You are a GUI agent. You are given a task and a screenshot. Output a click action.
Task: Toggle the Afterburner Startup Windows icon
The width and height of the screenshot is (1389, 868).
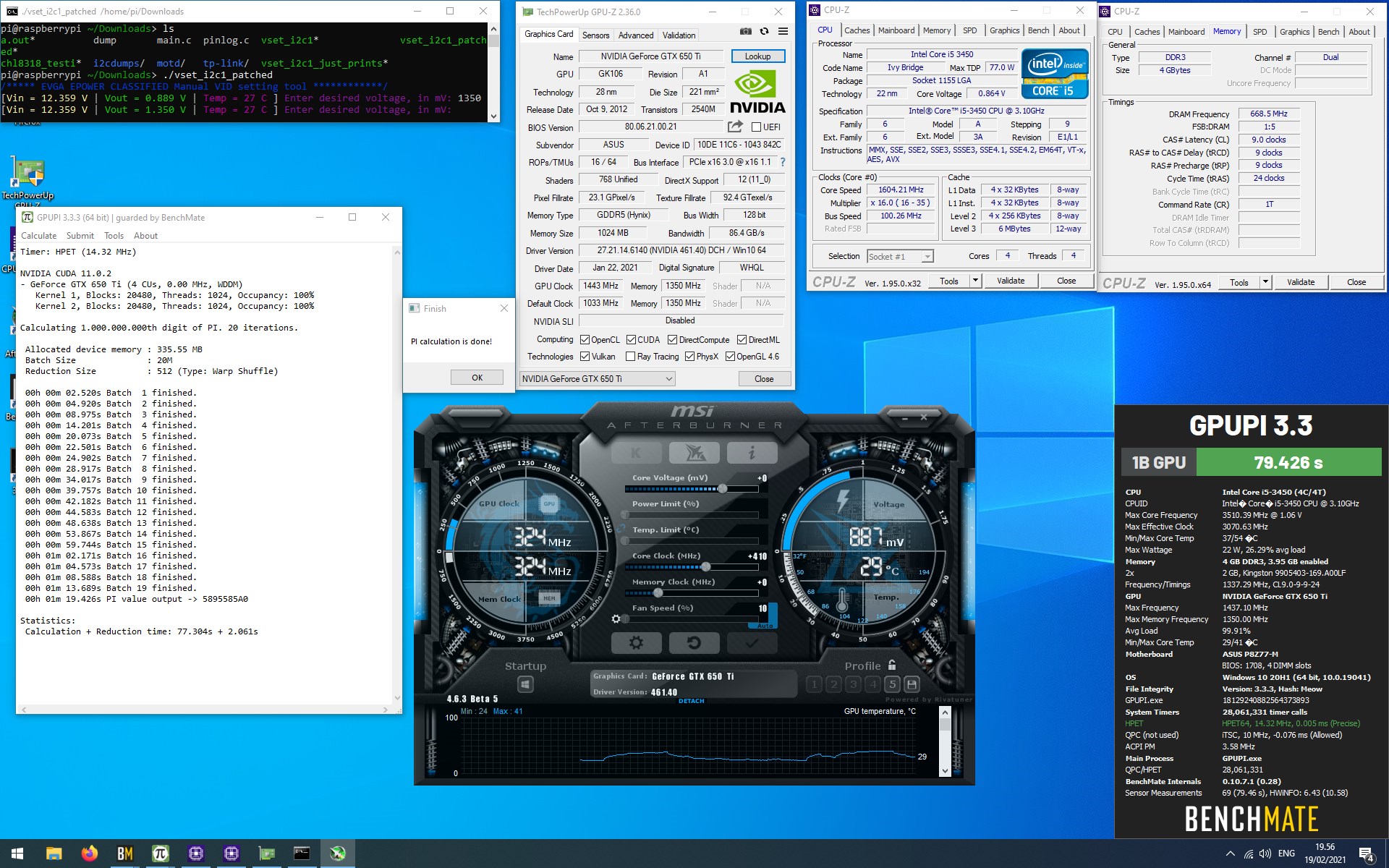tap(526, 684)
